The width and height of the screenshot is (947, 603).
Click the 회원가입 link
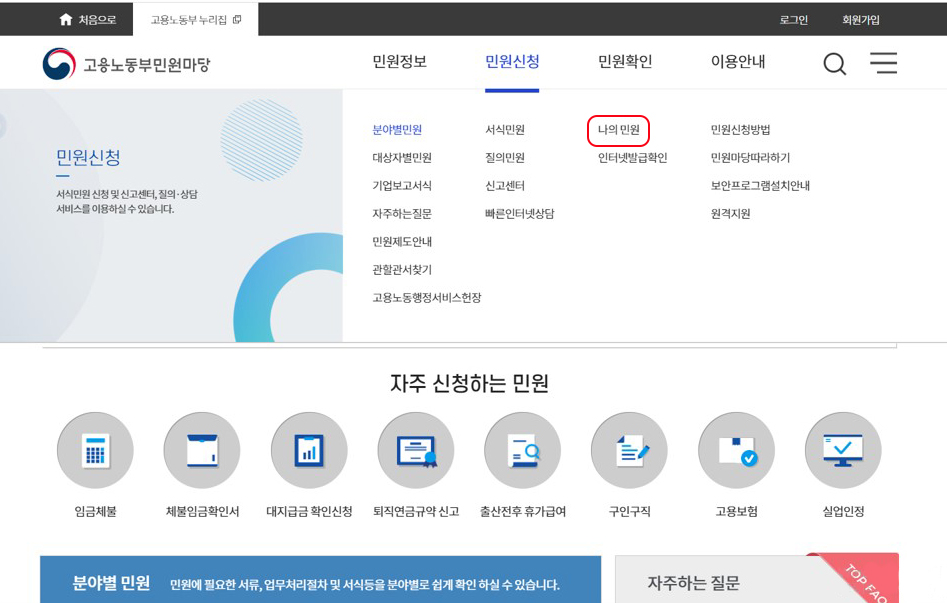tap(861, 20)
